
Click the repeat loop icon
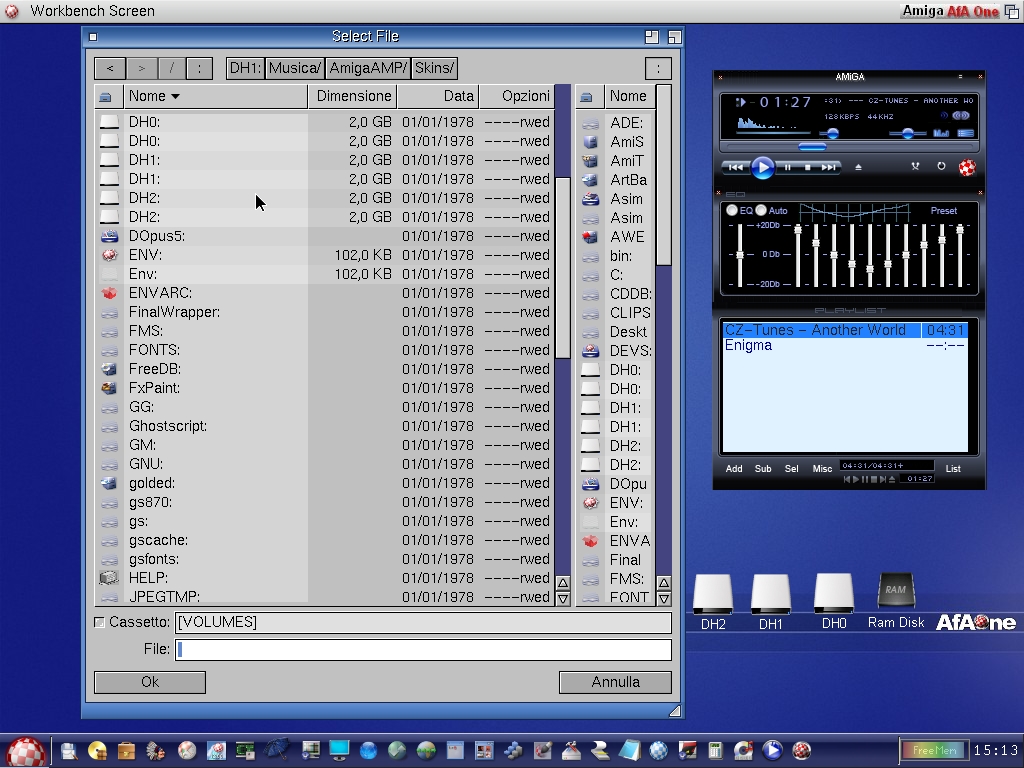(x=941, y=167)
